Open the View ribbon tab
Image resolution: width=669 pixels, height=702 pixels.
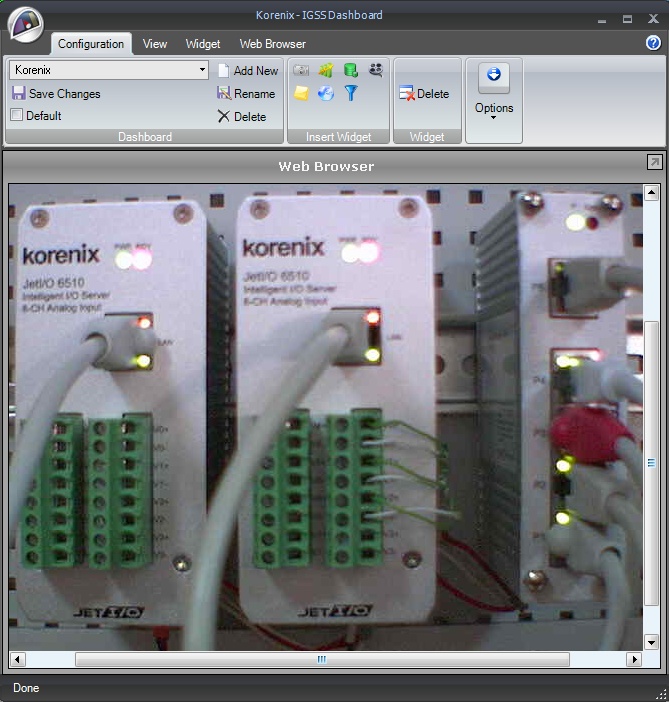[154, 44]
